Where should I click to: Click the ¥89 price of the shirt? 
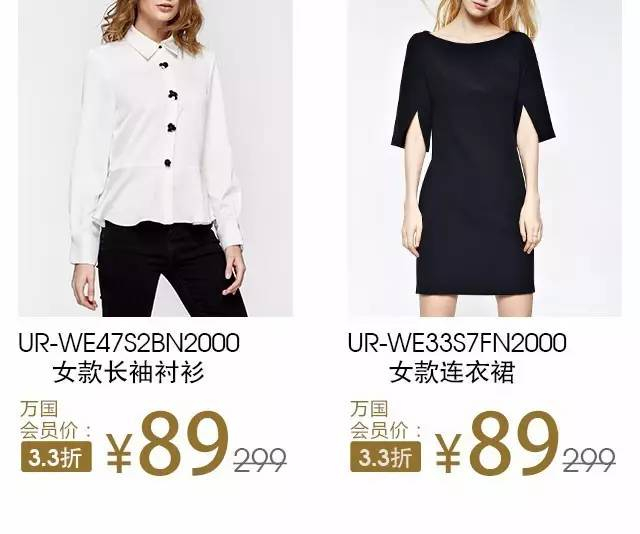tap(167, 444)
